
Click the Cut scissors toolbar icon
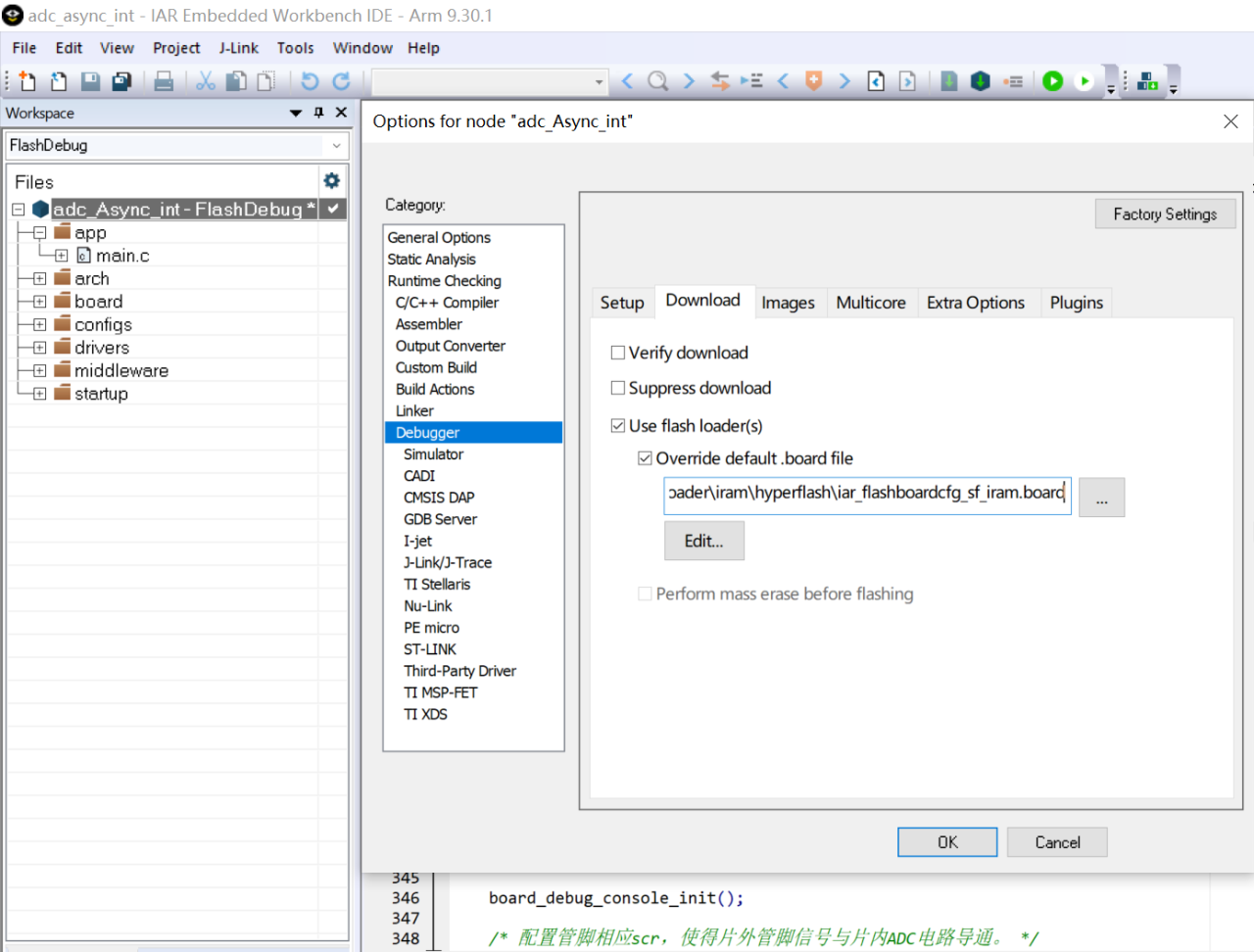[x=206, y=81]
